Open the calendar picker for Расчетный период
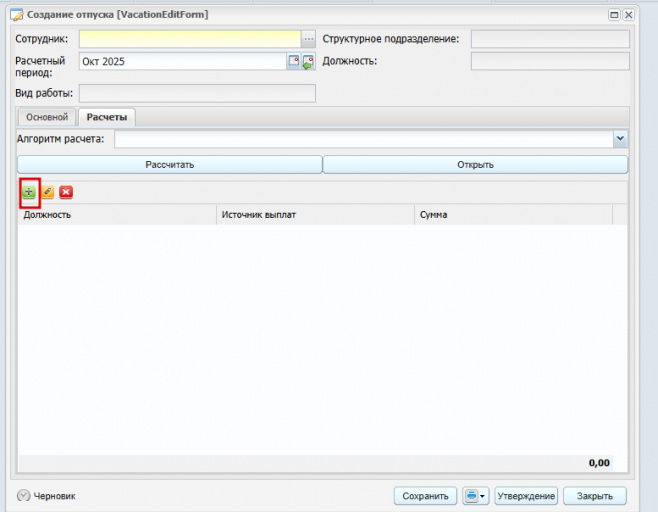Viewport: 658px width, 512px height. coord(294,61)
